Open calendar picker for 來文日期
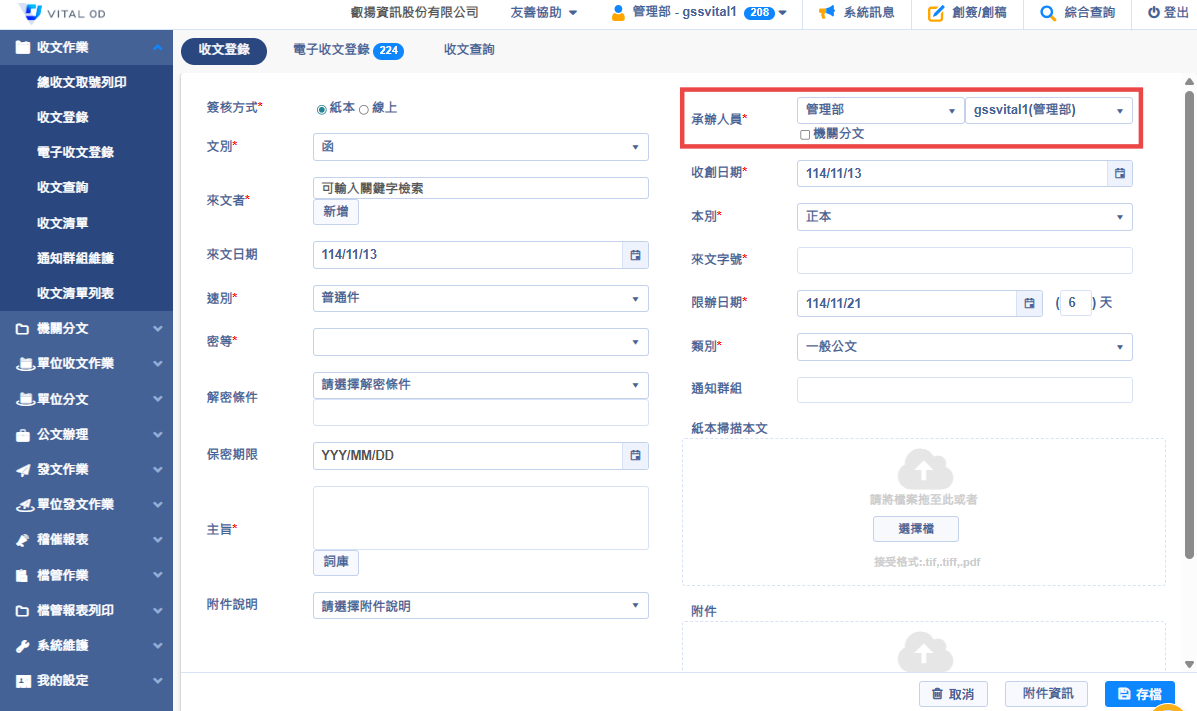 (x=635, y=255)
